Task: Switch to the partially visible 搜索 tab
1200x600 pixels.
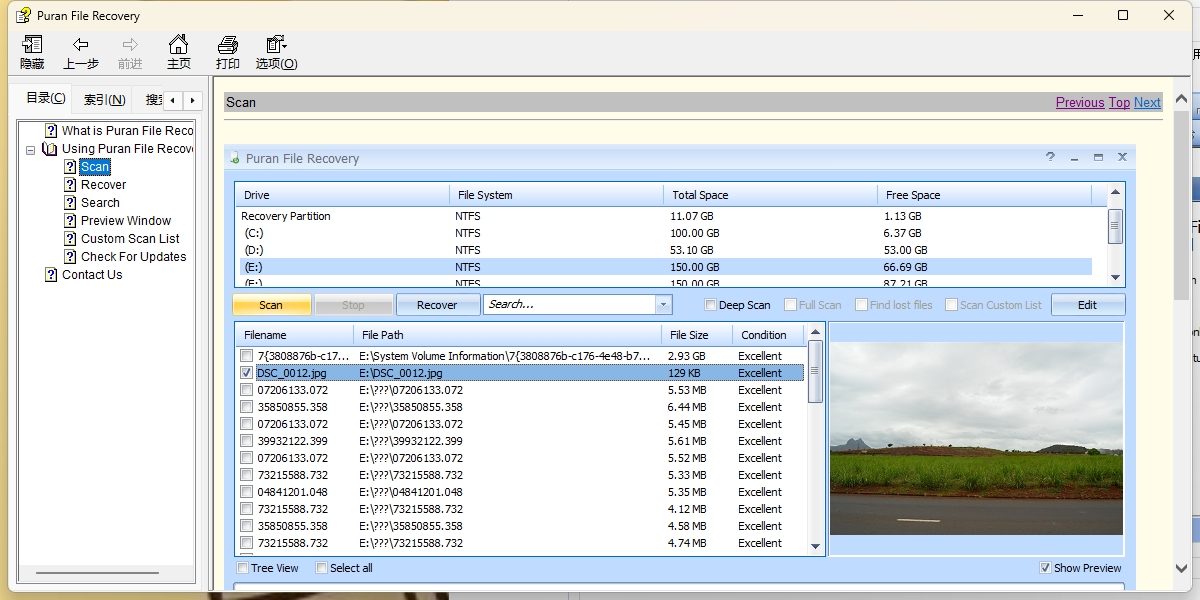Action: tap(153, 99)
